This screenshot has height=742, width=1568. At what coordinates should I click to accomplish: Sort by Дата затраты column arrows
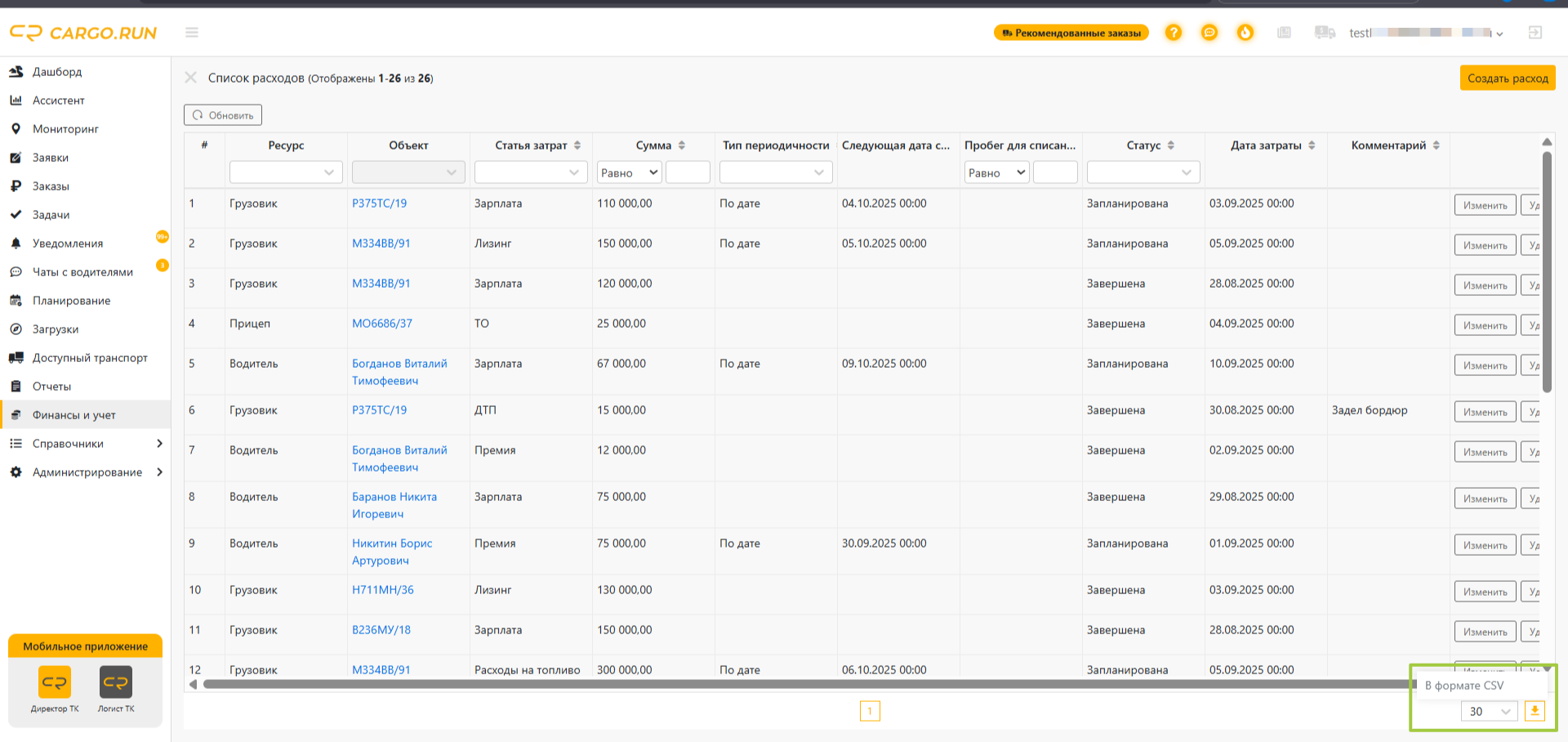[1312, 145]
